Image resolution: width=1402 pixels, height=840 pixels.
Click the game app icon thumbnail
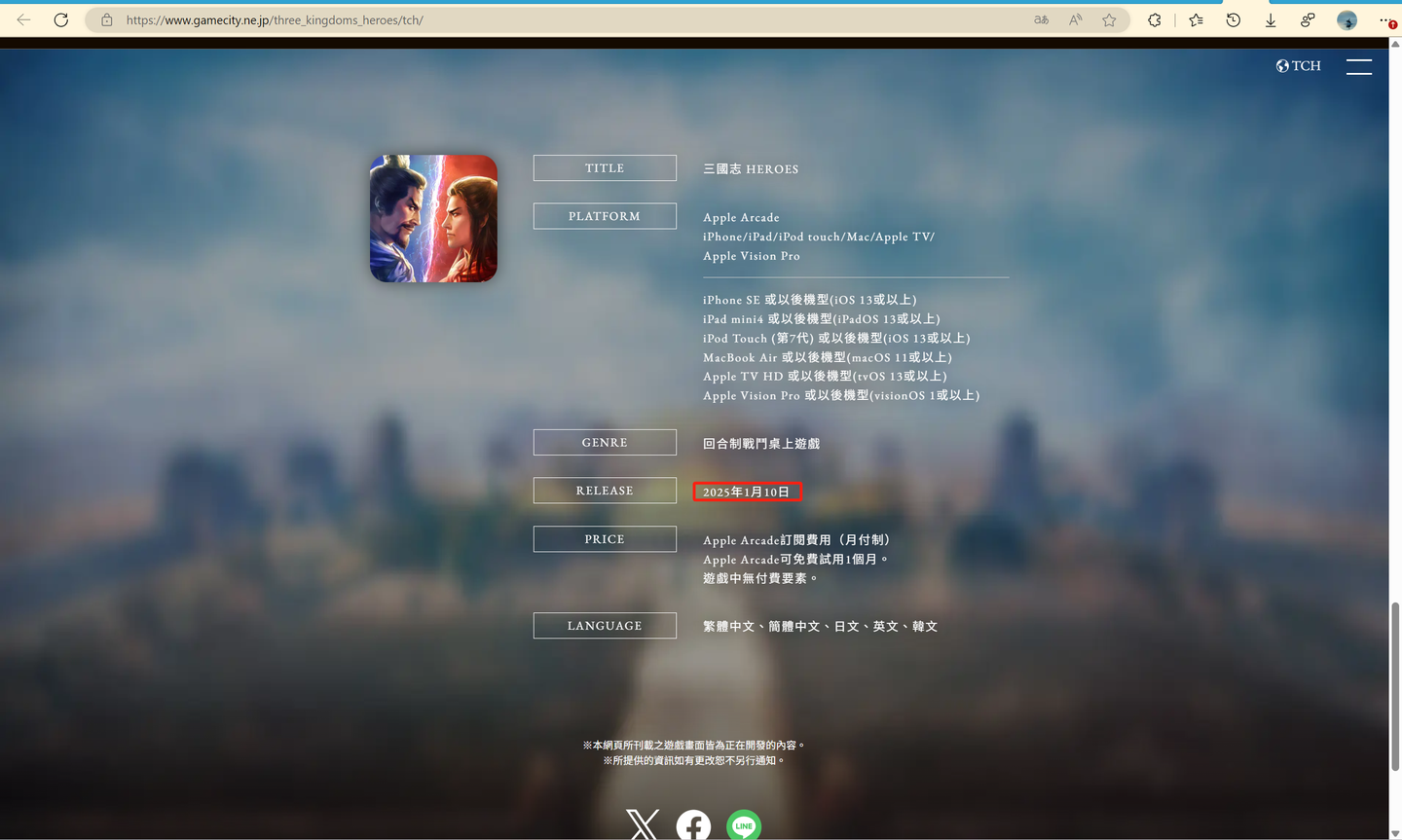click(x=433, y=219)
